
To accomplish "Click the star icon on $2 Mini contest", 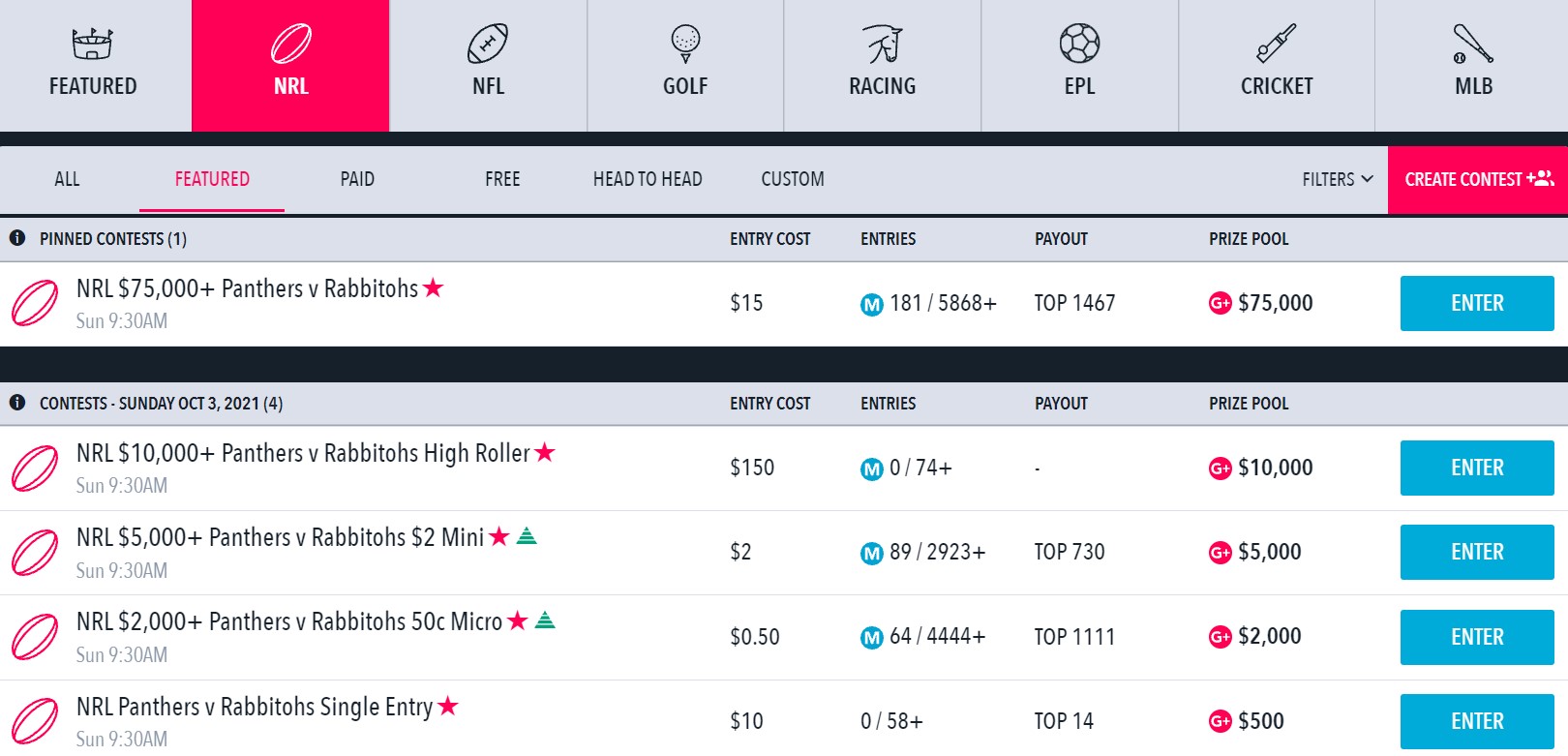I will tap(499, 536).
